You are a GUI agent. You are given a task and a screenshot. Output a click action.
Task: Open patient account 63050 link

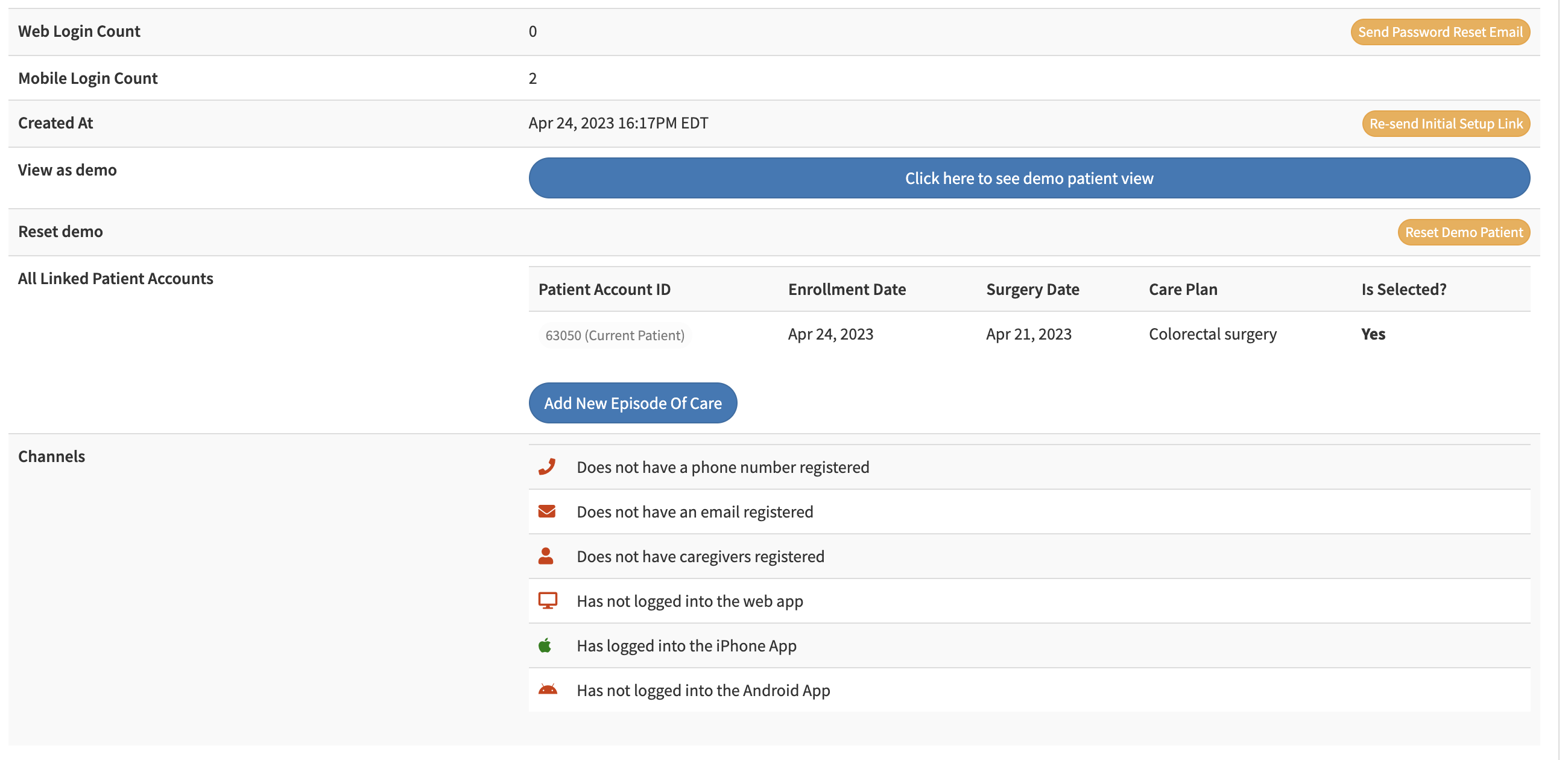[614, 335]
